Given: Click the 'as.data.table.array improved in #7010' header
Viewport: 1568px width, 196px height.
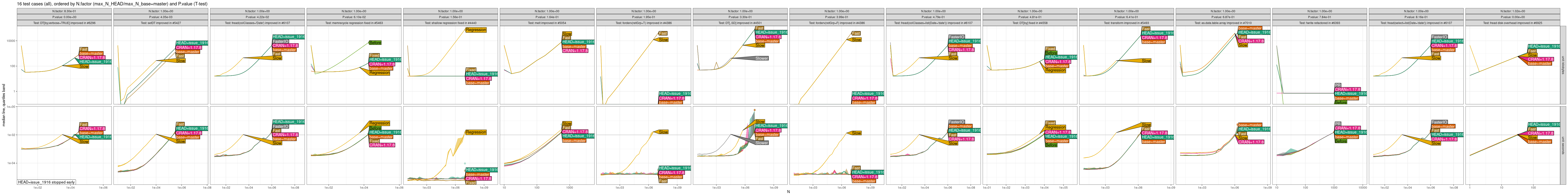Looking at the screenshot, I should tap(1223, 23).
